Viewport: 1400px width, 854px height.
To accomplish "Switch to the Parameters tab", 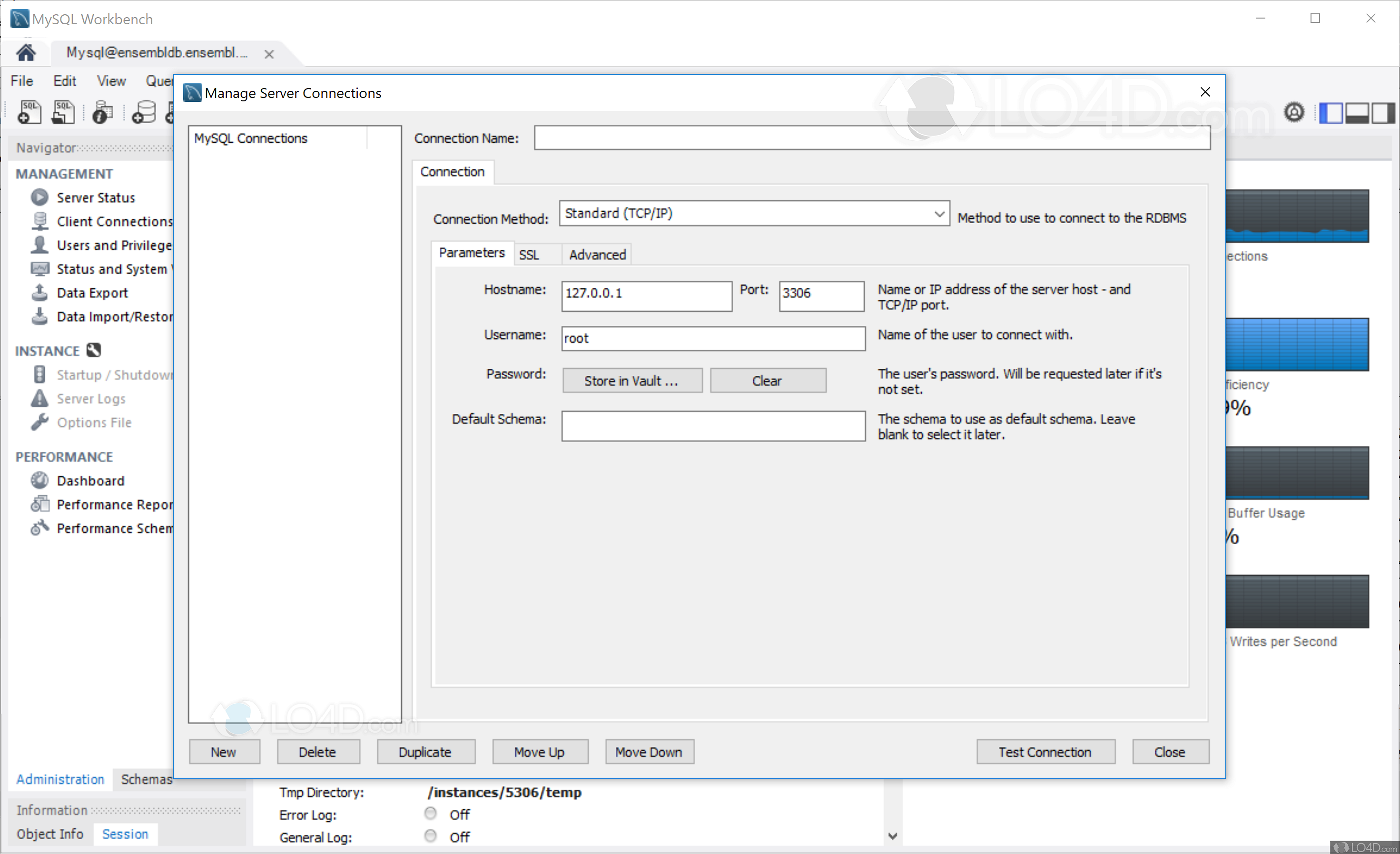I will coord(472,253).
